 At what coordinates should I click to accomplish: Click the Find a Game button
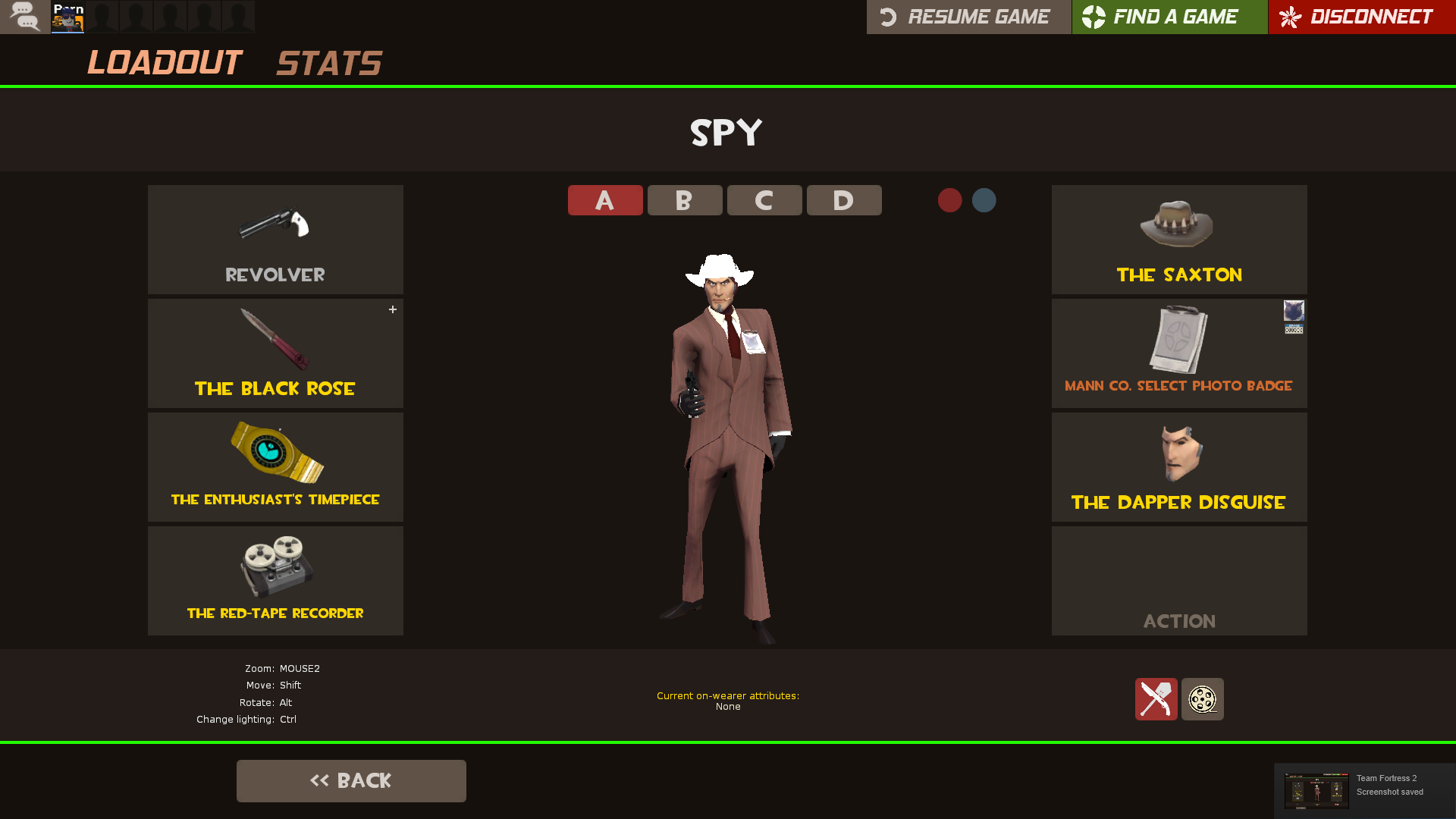point(1170,17)
